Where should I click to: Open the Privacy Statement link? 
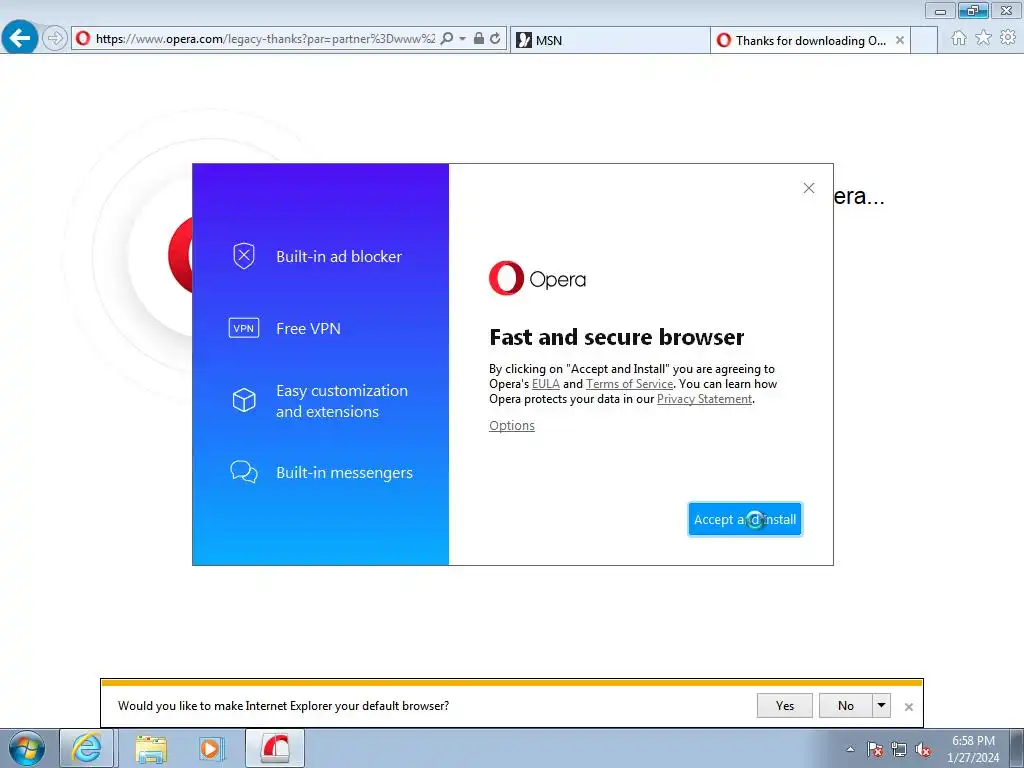pyautogui.click(x=704, y=399)
